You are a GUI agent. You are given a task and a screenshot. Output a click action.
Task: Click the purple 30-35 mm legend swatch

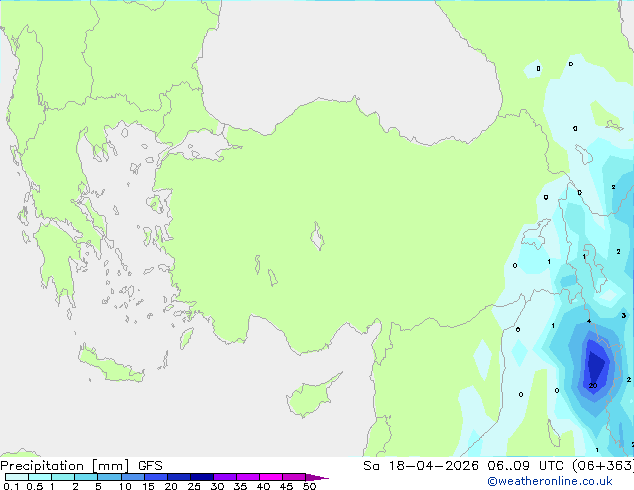pyautogui.click(x=225, y=477)
